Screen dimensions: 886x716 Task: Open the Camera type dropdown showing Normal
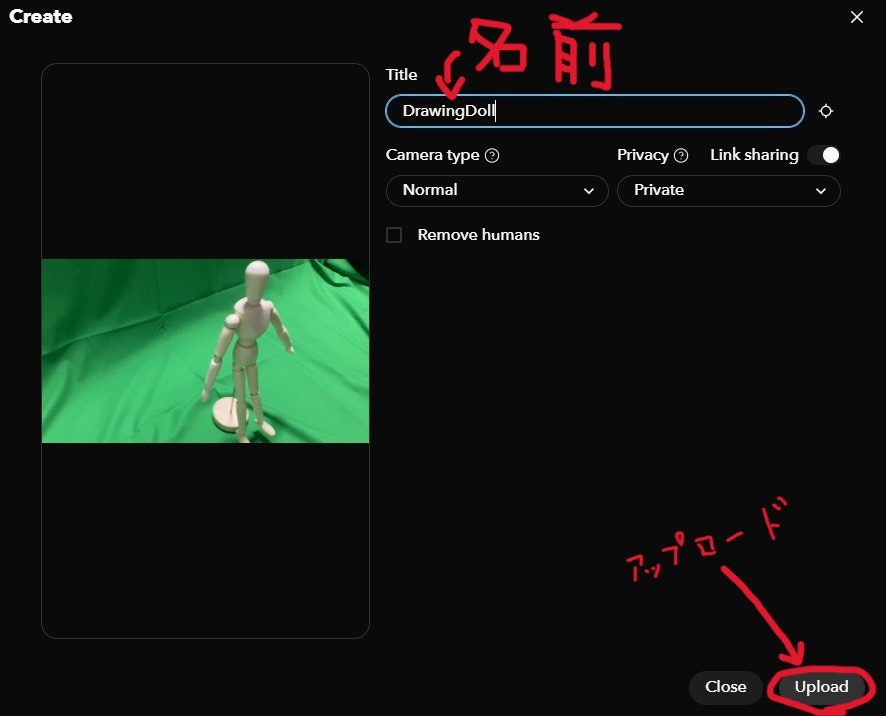(x=497, y=190)
